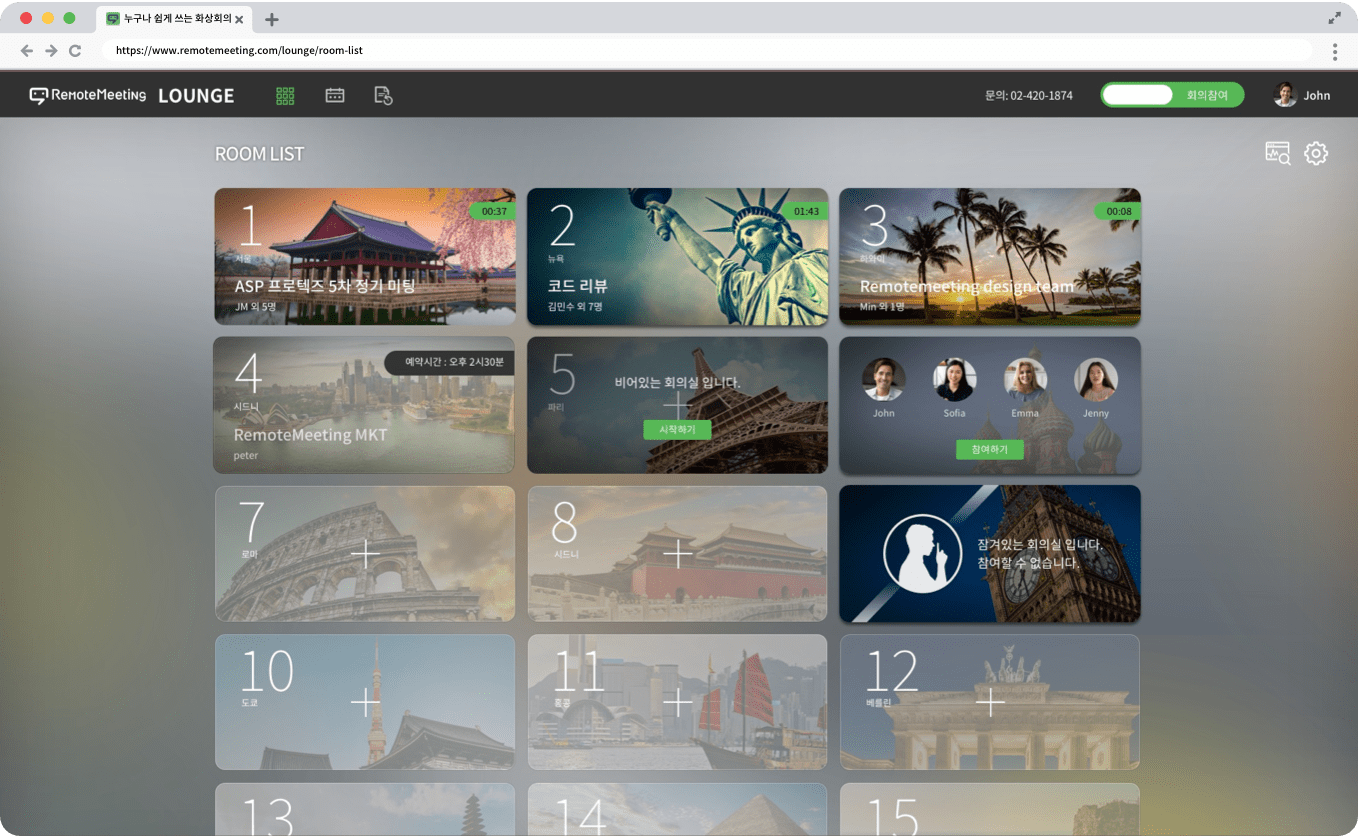
Task: Click the ROOM LIST heading
Action: 260,154
